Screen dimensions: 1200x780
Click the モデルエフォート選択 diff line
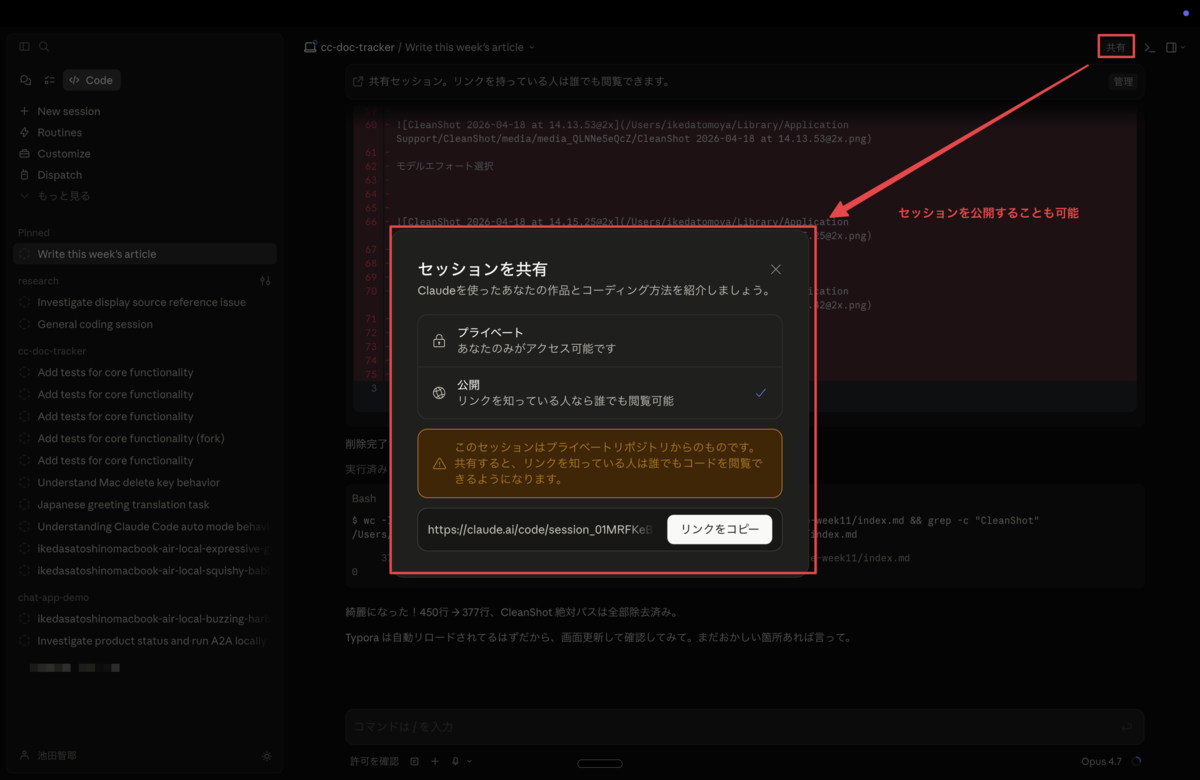coord(445,166)
